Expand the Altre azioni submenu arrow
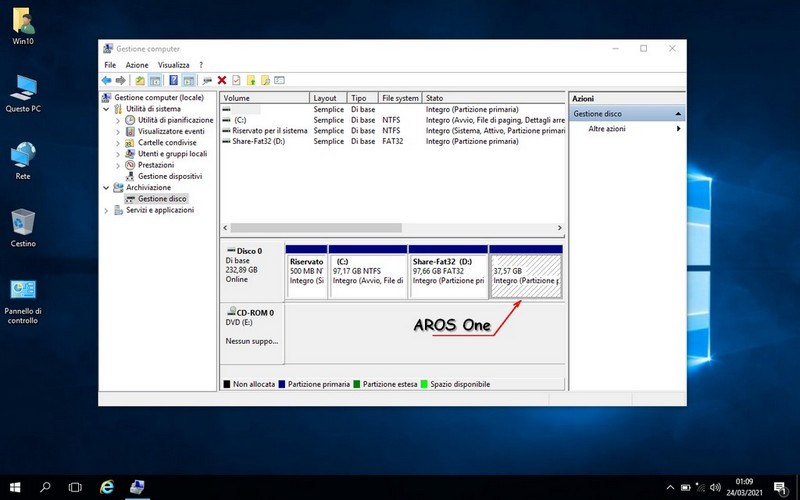The height and width of the screenshot is (500, 800). (679, 129)
